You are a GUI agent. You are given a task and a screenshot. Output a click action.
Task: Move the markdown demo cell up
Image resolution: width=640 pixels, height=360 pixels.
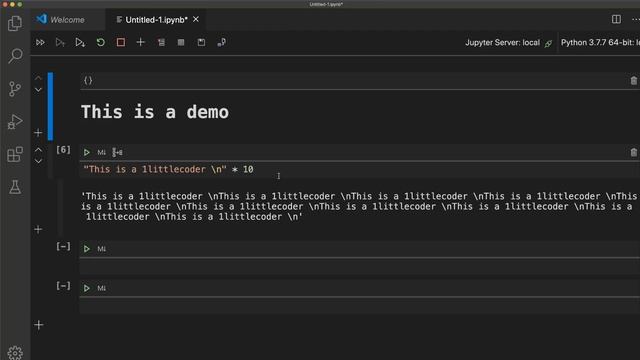(38, 78)
